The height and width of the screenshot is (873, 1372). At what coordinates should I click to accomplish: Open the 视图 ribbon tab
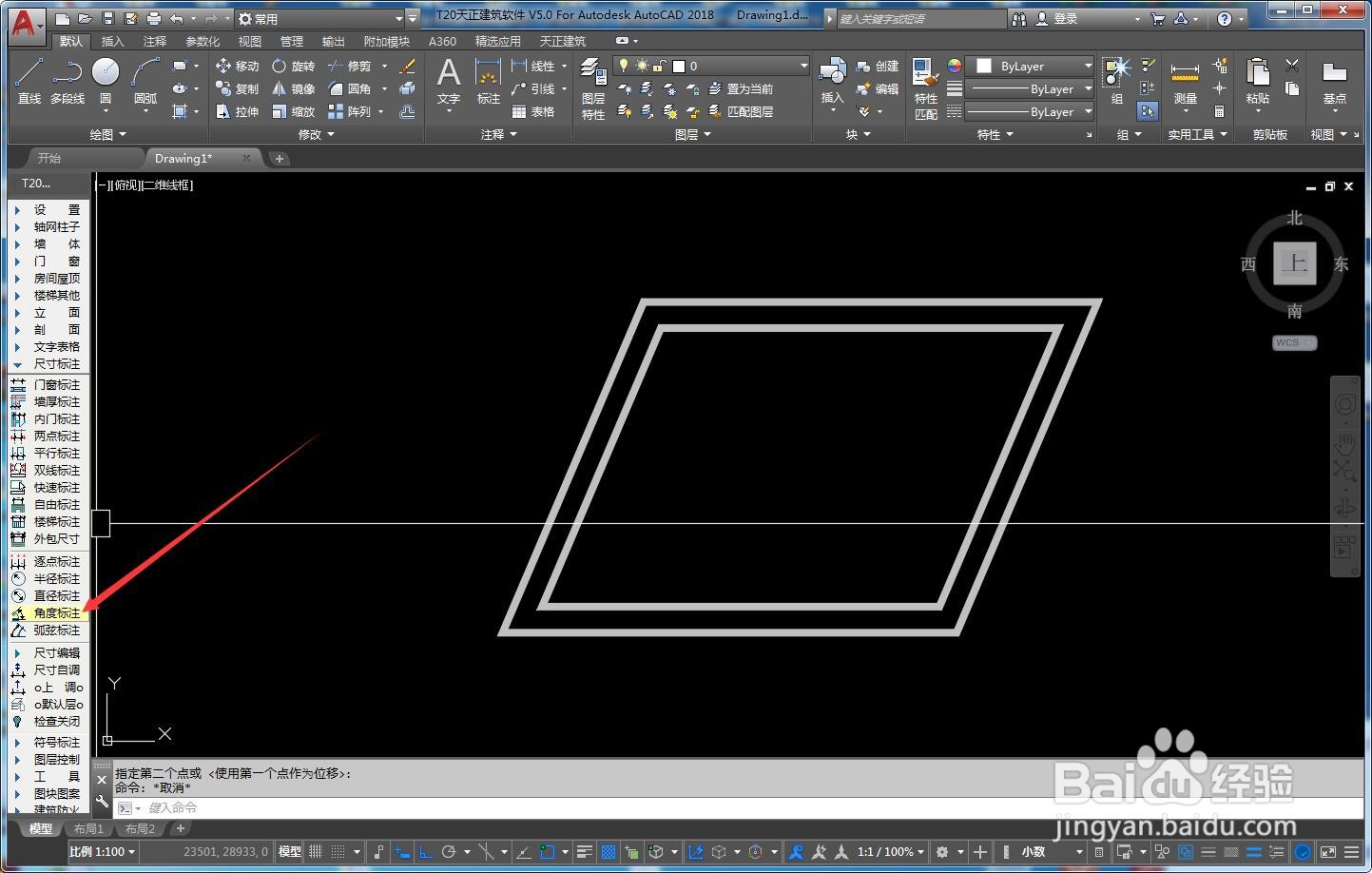pyautogui.click(x=249, y=42)
